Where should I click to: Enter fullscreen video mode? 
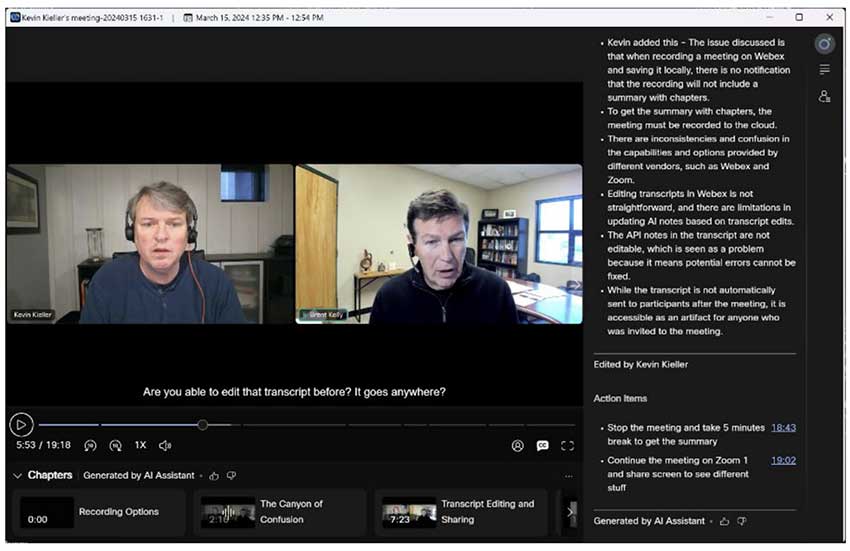(x=567, y=446)
